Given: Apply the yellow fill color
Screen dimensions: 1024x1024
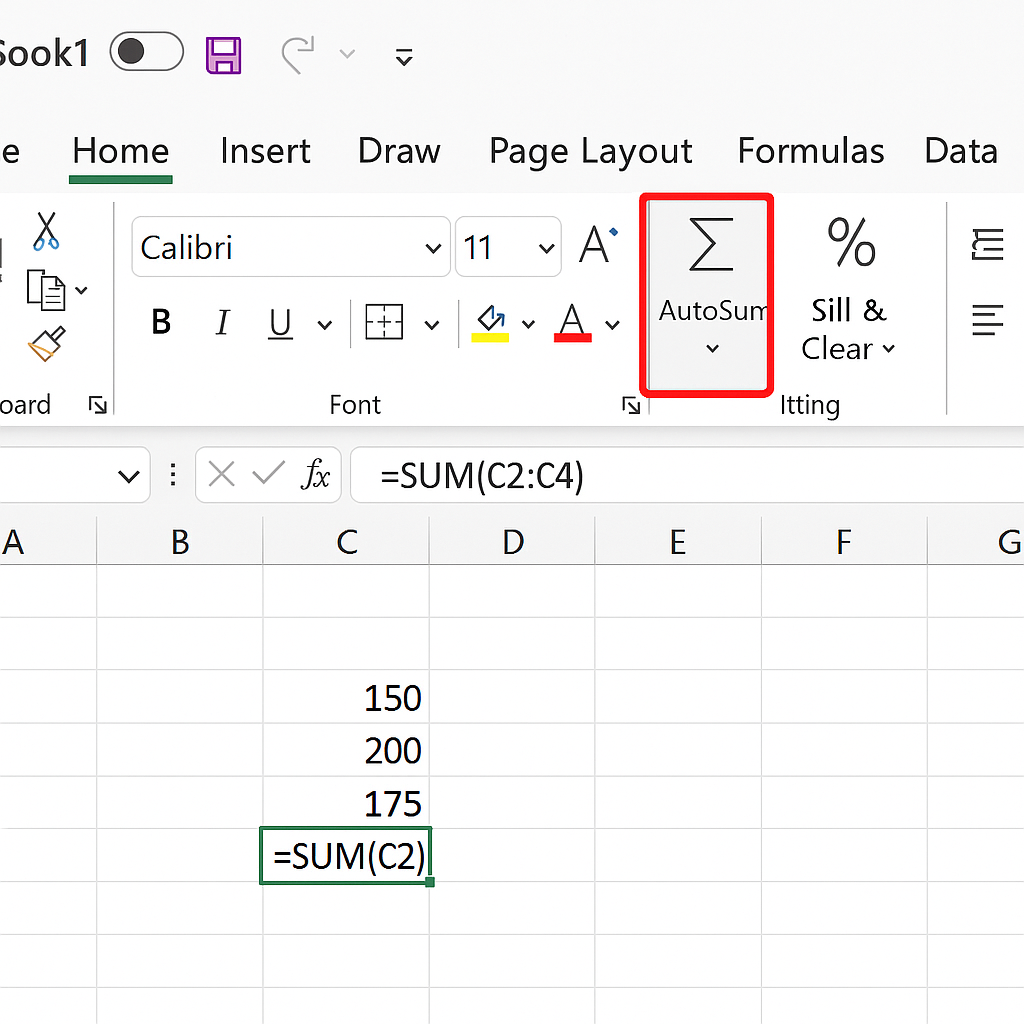Looking at the screenshot, I should [x=490, y=323].
